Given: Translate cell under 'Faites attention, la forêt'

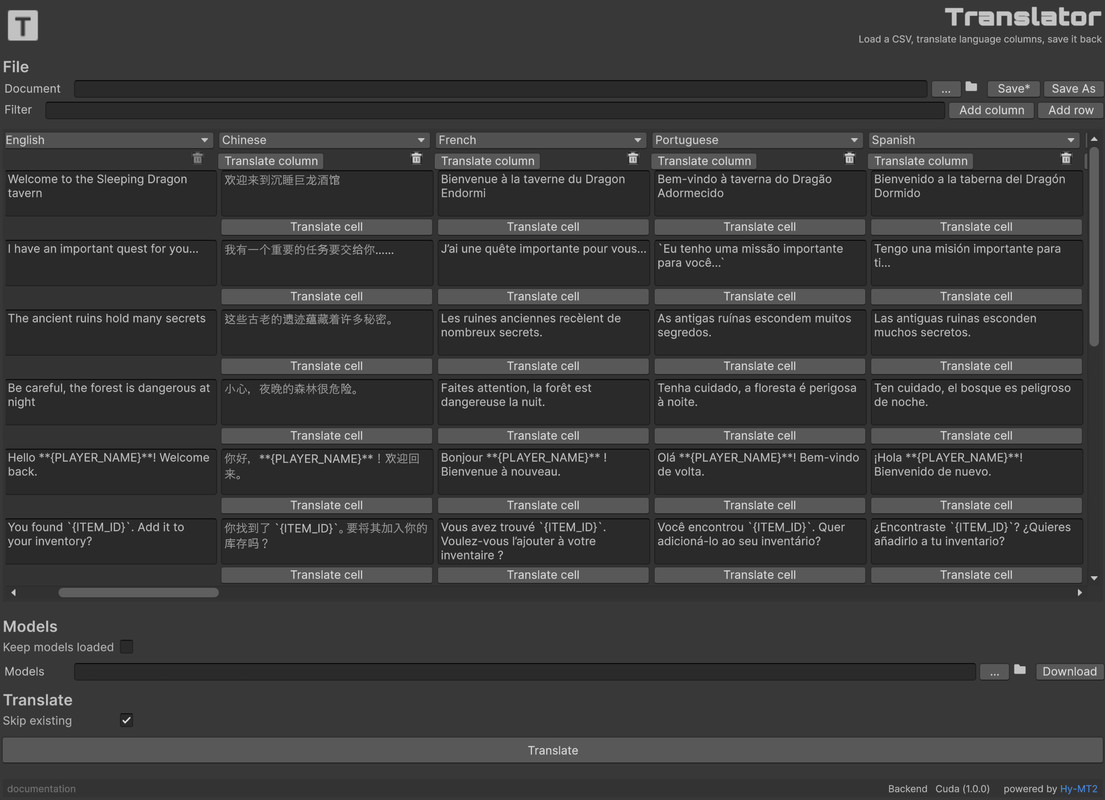Looking at the screenshot, I should point(543,436).
